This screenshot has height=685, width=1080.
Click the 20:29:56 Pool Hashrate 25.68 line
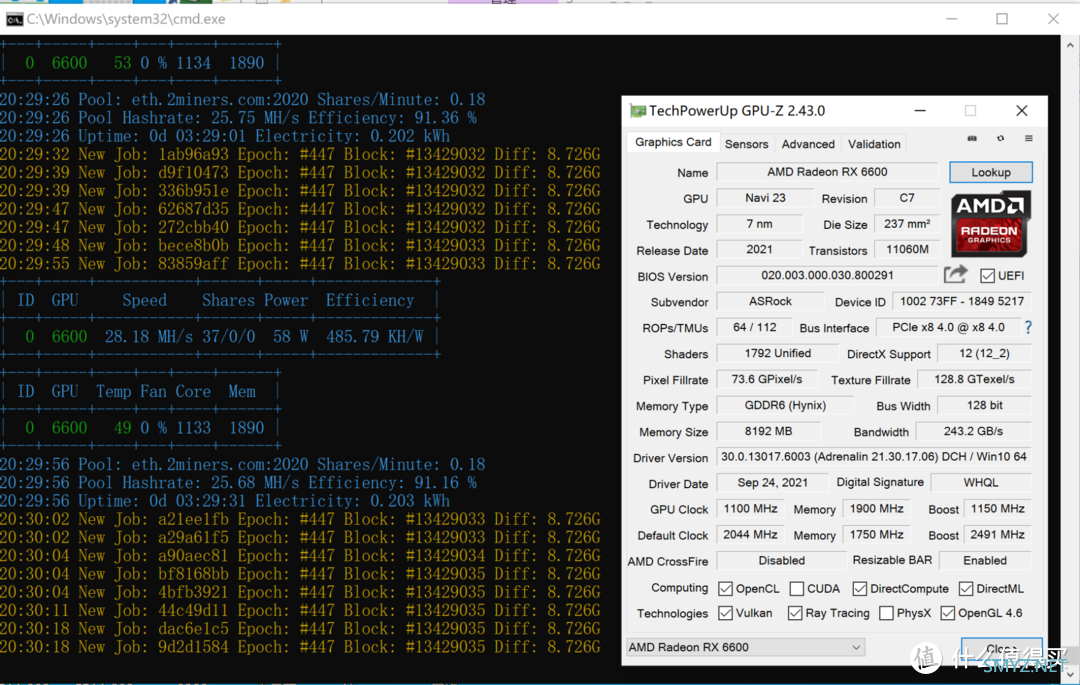click(238, 483)
